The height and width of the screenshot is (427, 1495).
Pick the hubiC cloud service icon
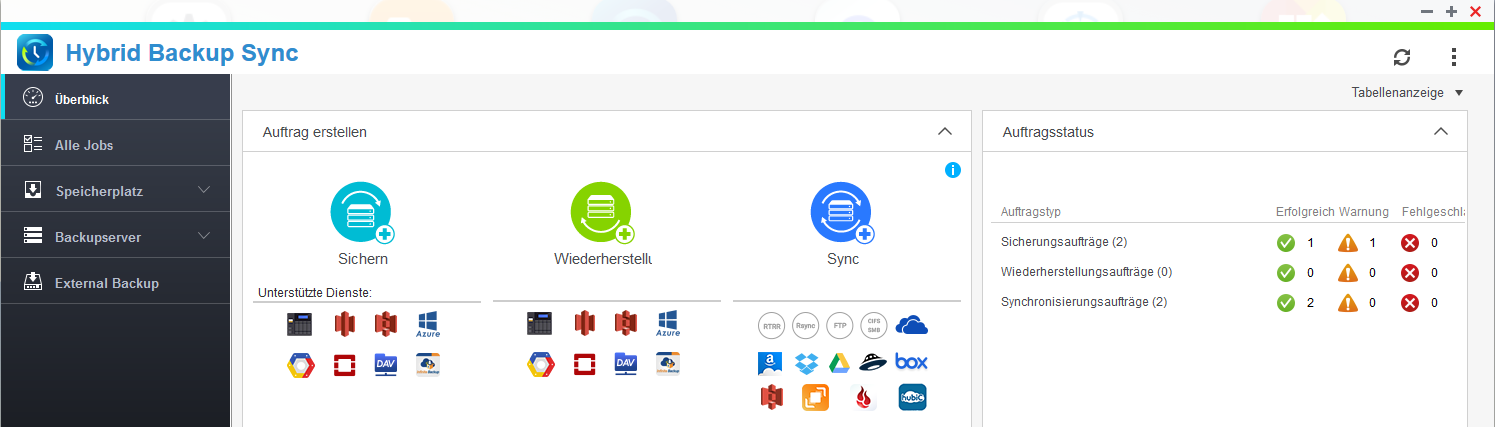click(x=911, y=397)
